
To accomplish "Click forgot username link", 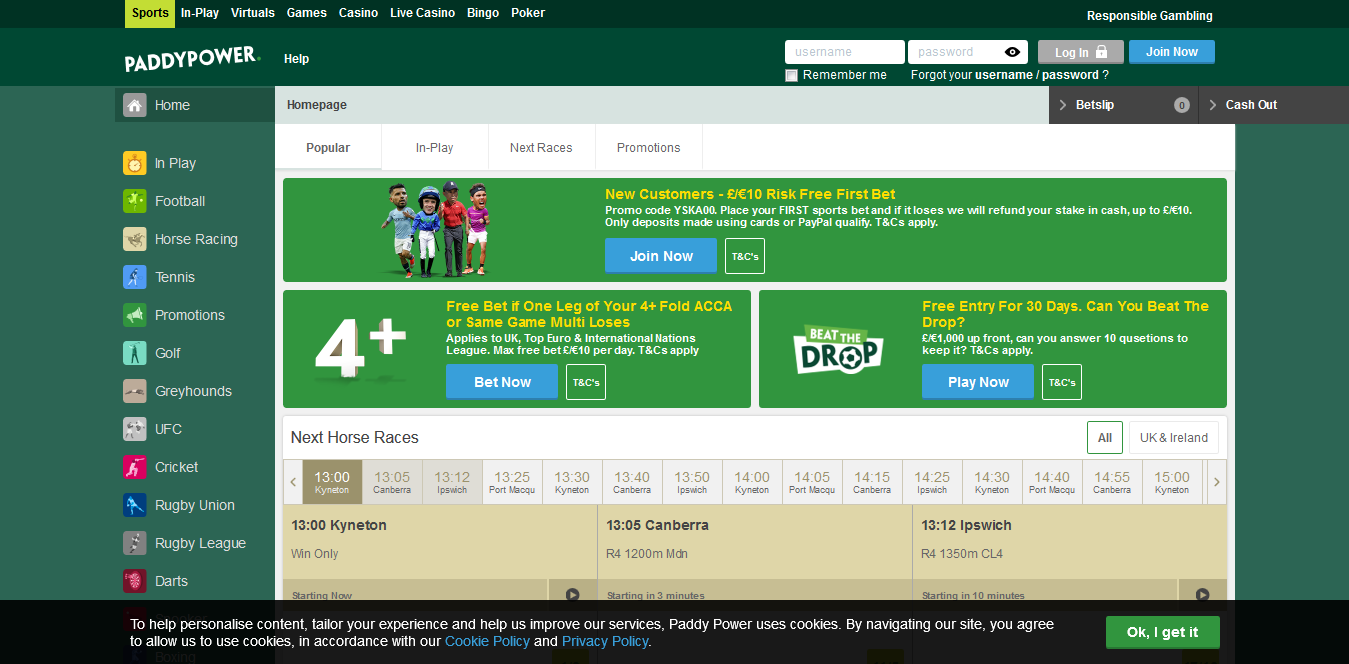I will pyautogui.click(x=1004, y=75).
